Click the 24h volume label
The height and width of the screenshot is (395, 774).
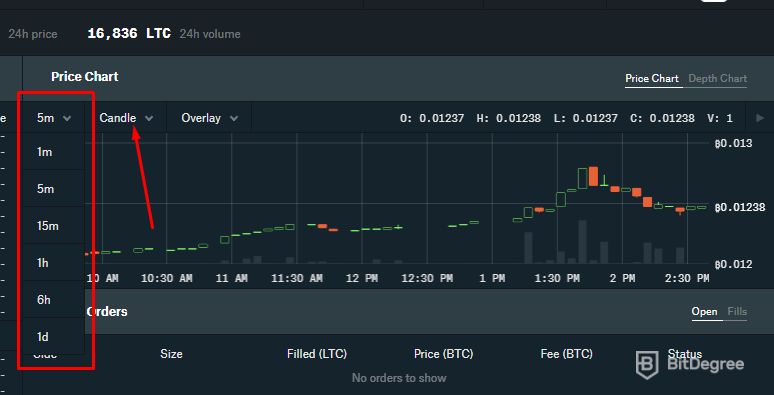point(210,34)
